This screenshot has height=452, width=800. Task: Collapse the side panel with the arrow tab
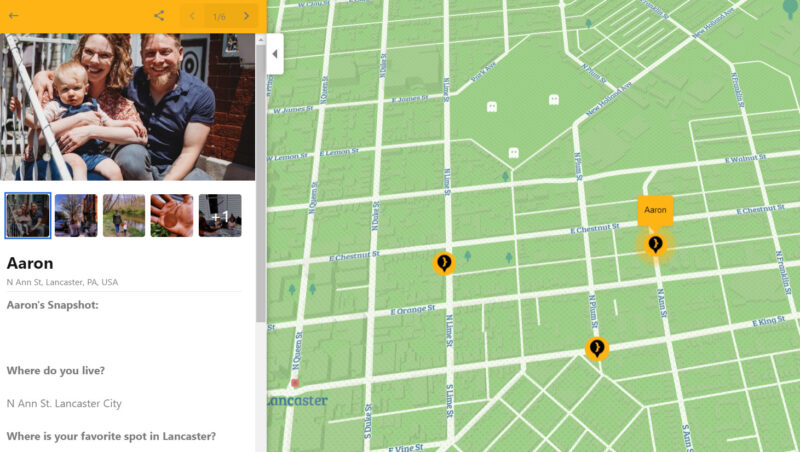[x=275, y=54]
